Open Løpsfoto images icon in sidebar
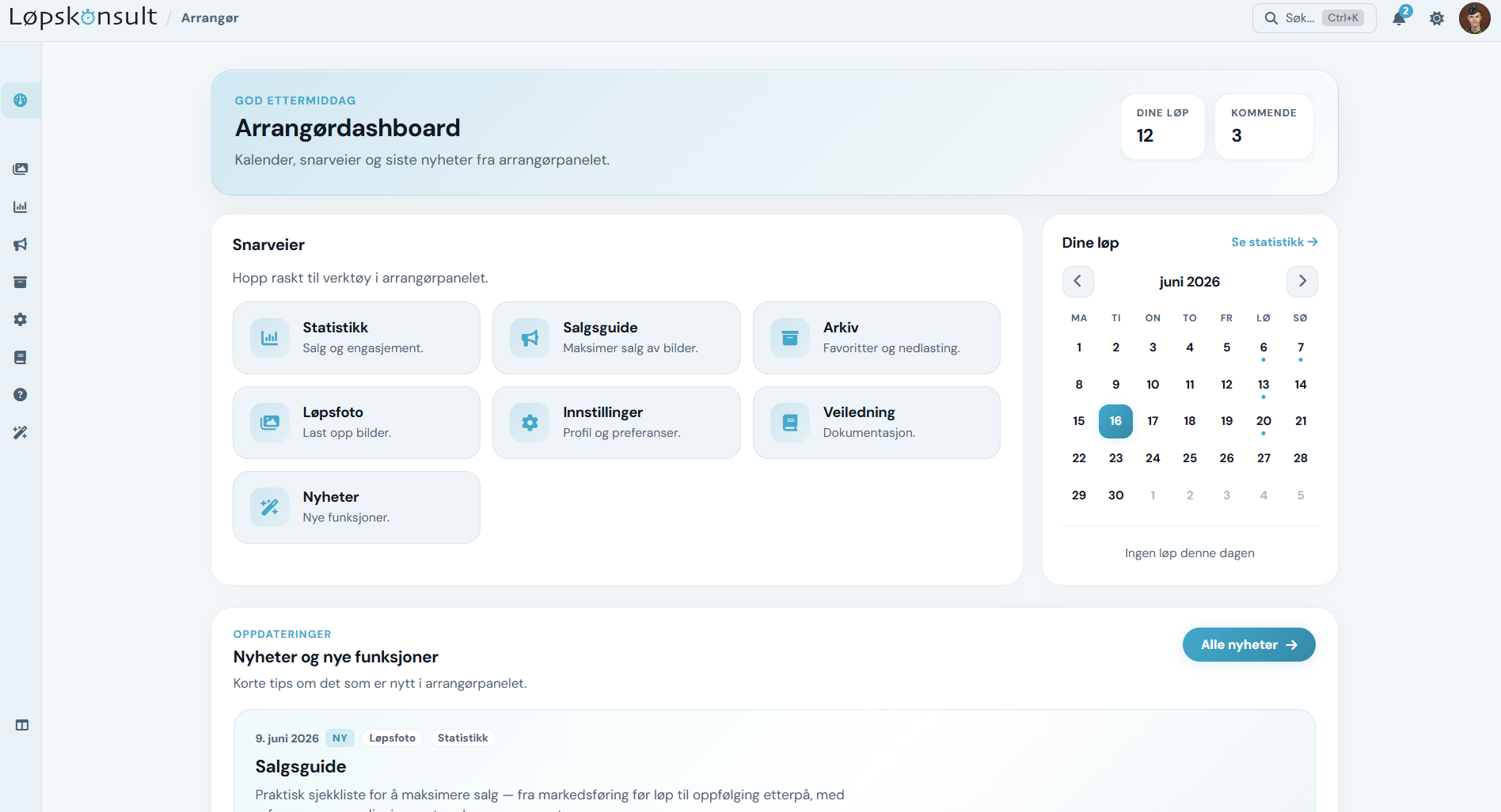 21,169
